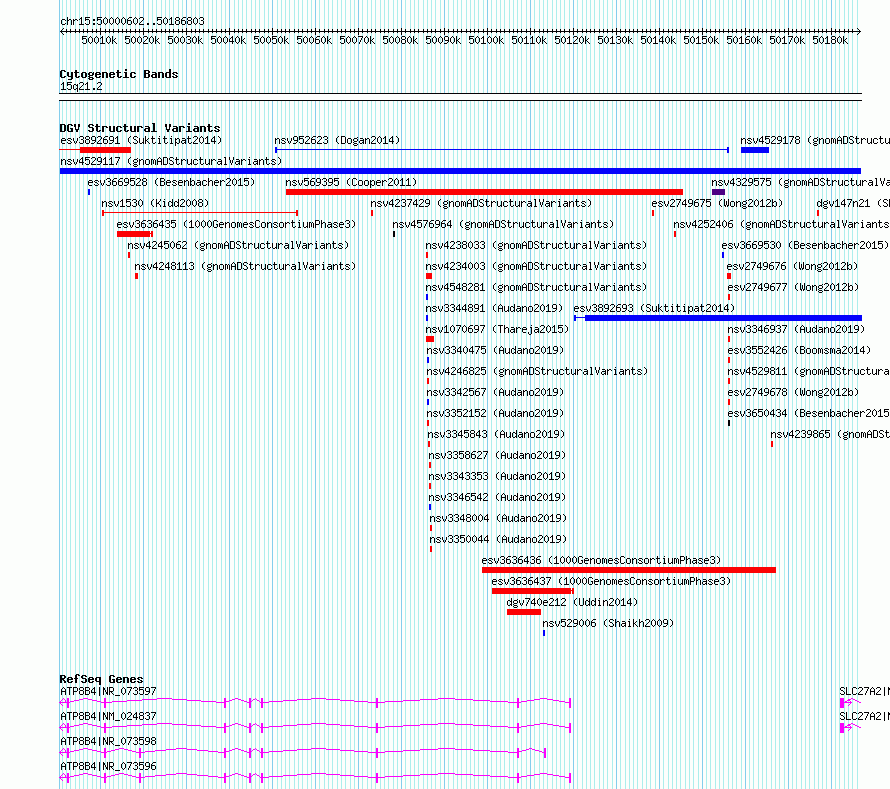Select the esv3636436 long red bar
Image resolution: width=890 pixels, height=789 pixels.
tap(629, 570)
